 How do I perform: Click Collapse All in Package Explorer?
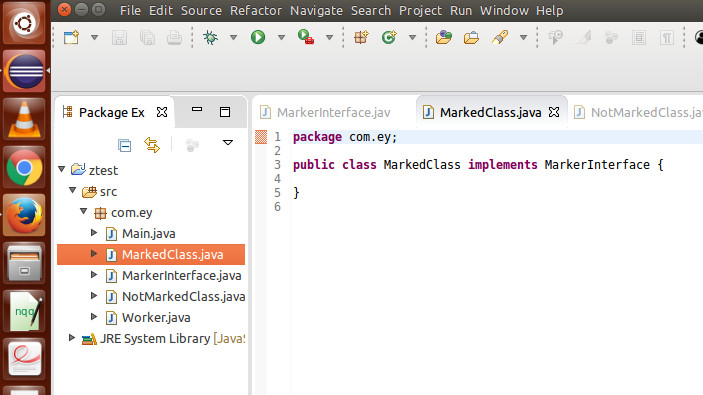coord(124,145)
